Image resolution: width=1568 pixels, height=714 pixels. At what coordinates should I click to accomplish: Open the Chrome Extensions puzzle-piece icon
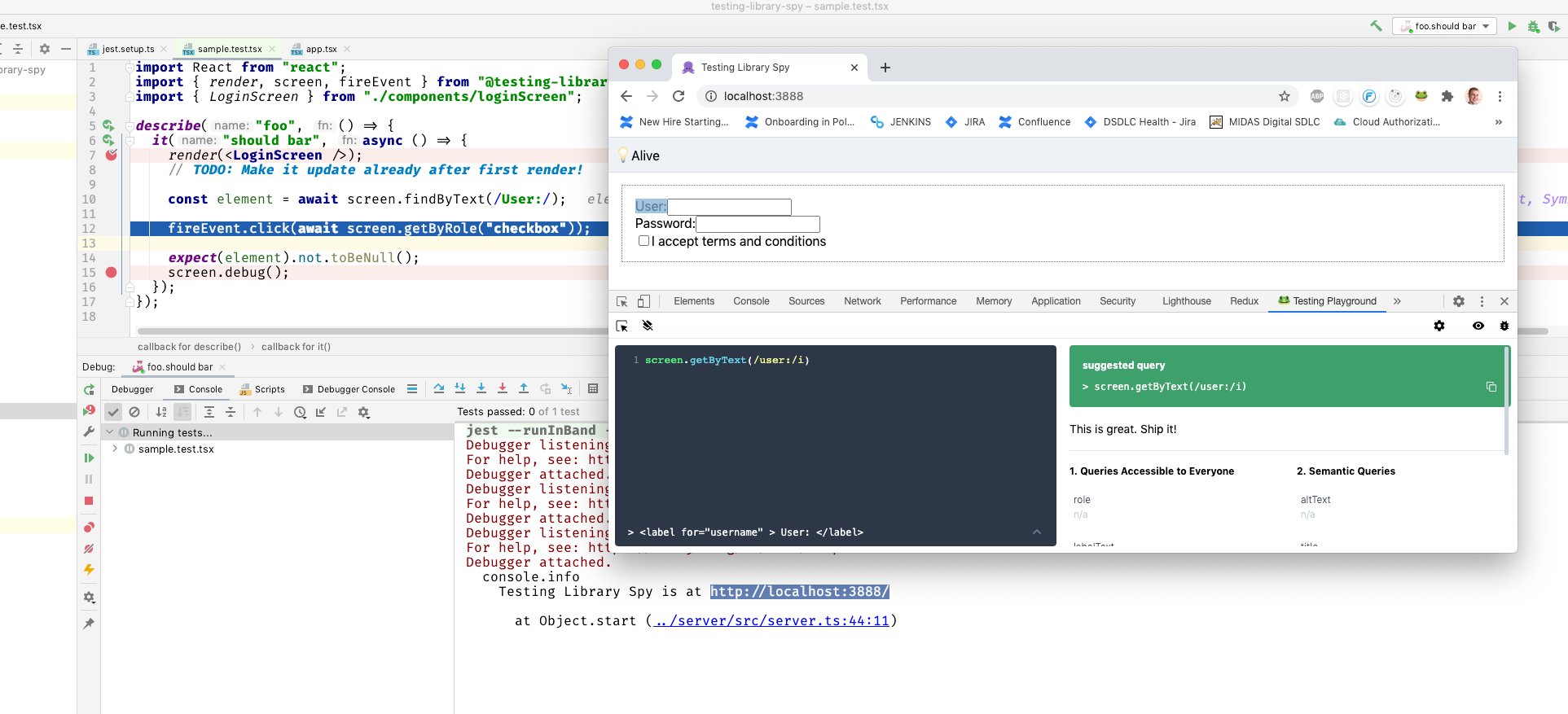tap(1447, 96)
